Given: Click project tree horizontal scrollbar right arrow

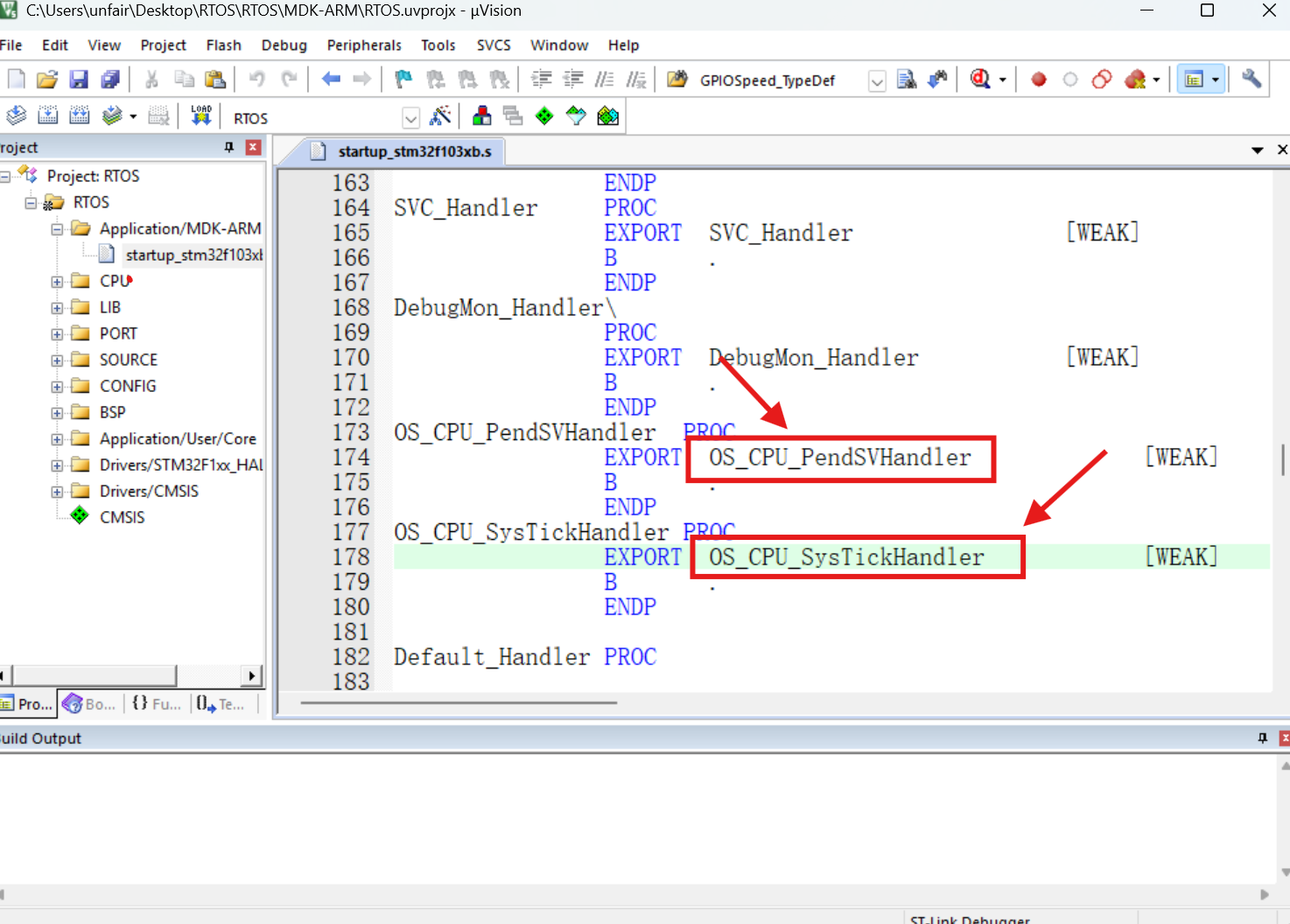Looking at the screenshot, I should pos(252,675).
